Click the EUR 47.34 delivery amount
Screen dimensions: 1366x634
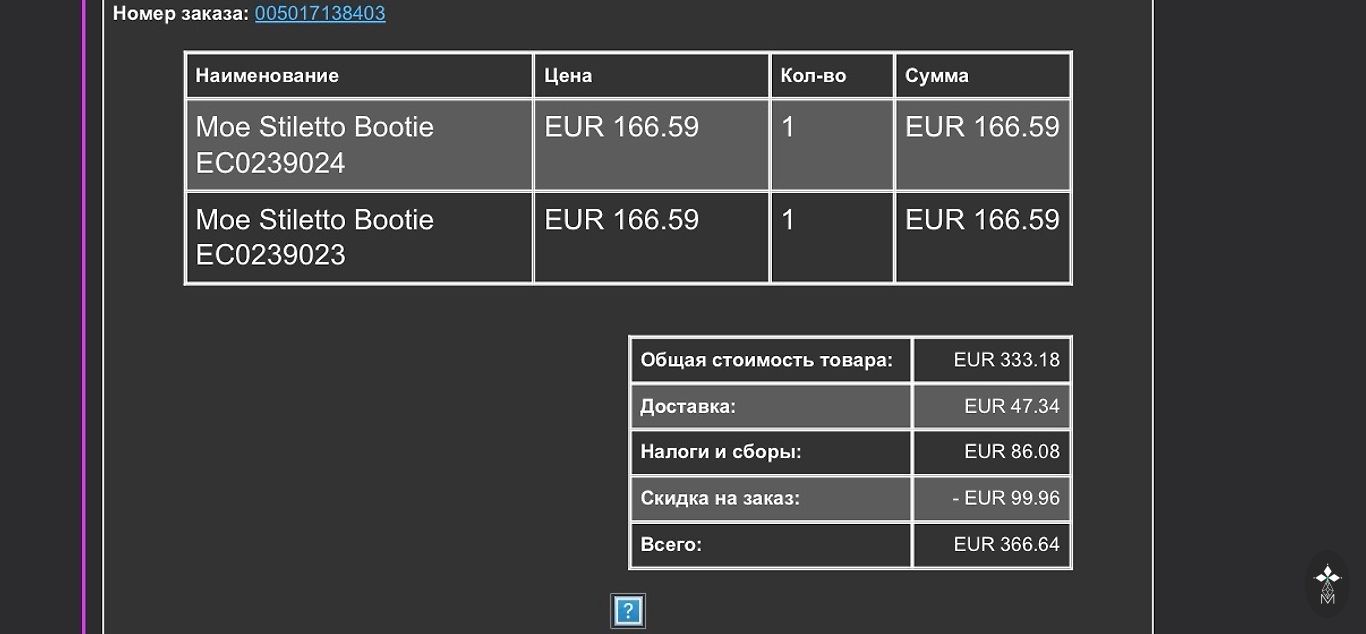pos(1011,406)
